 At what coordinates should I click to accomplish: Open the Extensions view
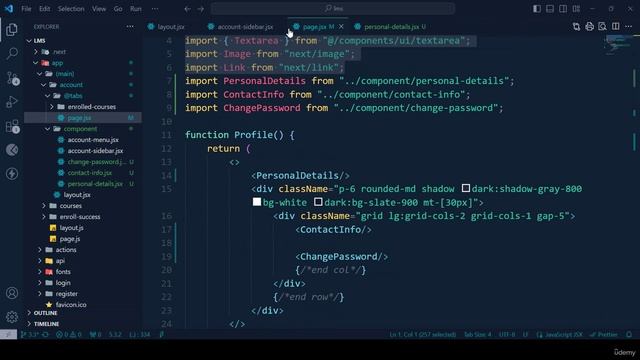(x=12, y=126)
